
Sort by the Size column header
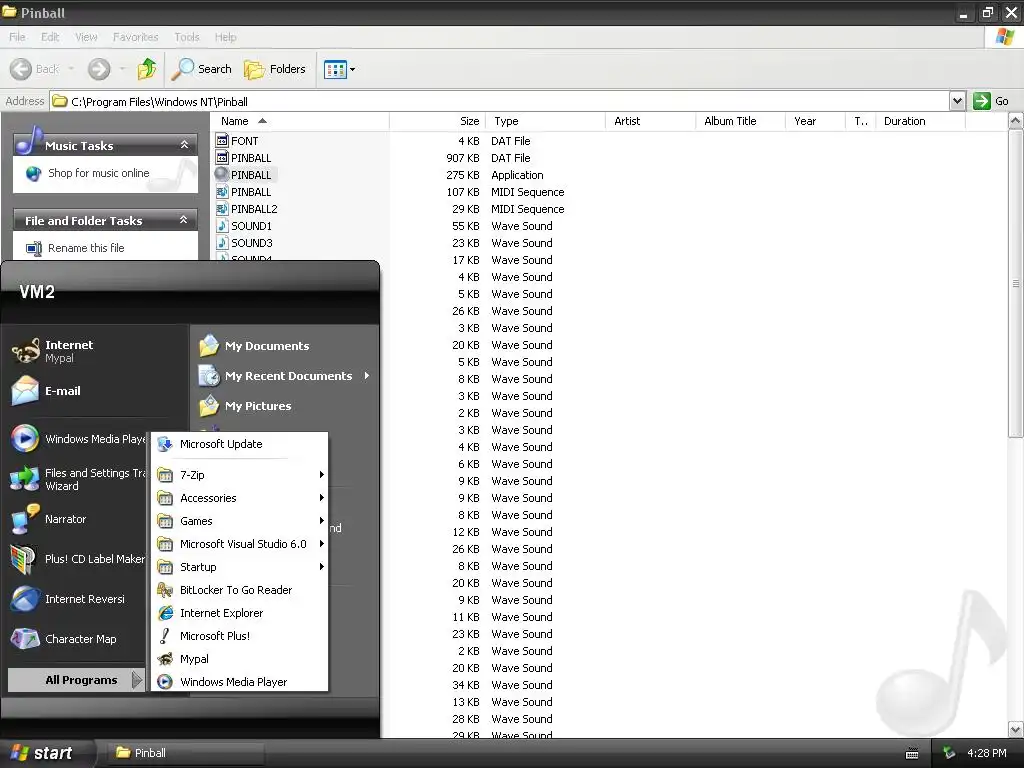[x=437, y=121]
